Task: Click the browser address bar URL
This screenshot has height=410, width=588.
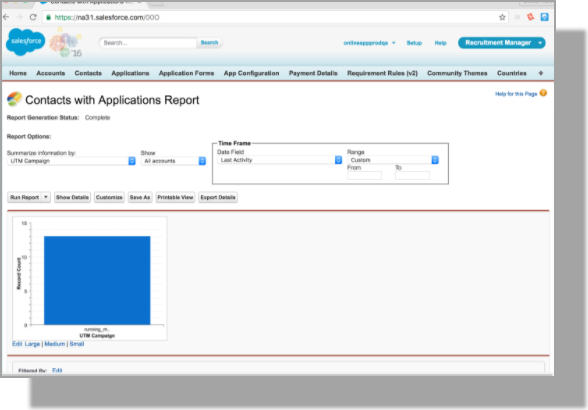Action: pos(107,17)
